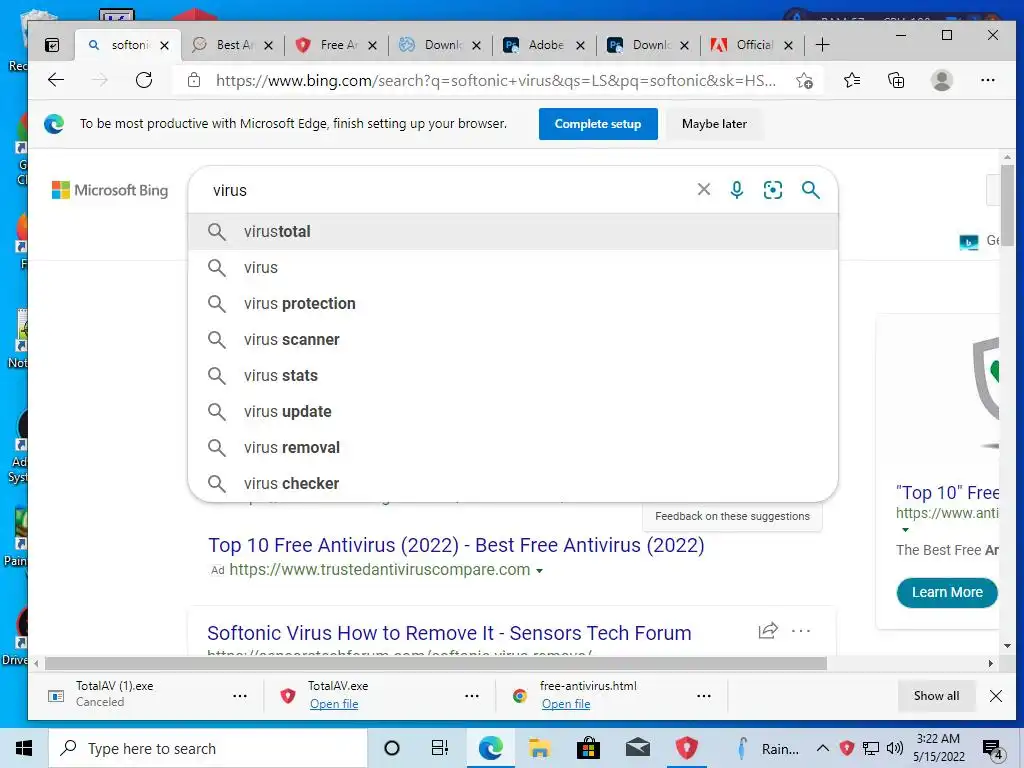Show all downloads
The image size is (1024, 768).
pyautogui.click(x=936, y=696)
